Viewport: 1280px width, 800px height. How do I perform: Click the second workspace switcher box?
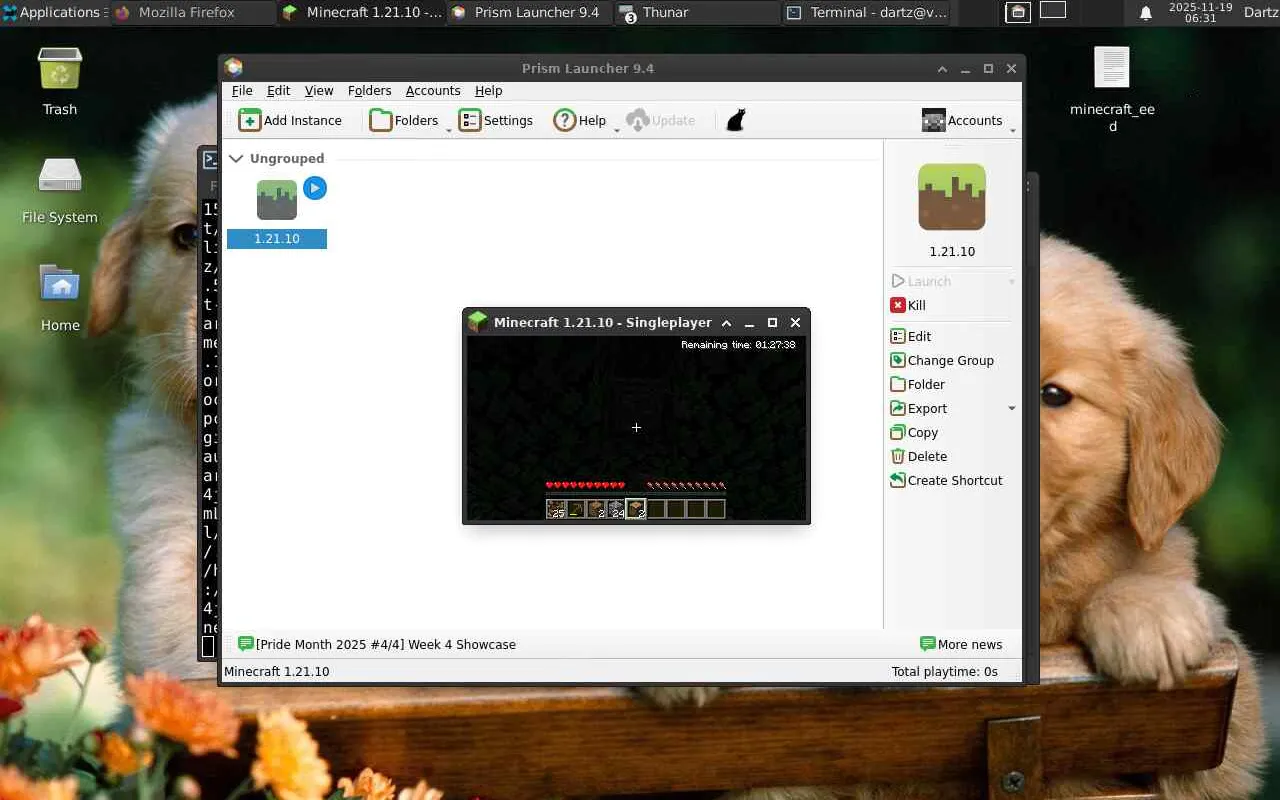[x=1053, y=11]
